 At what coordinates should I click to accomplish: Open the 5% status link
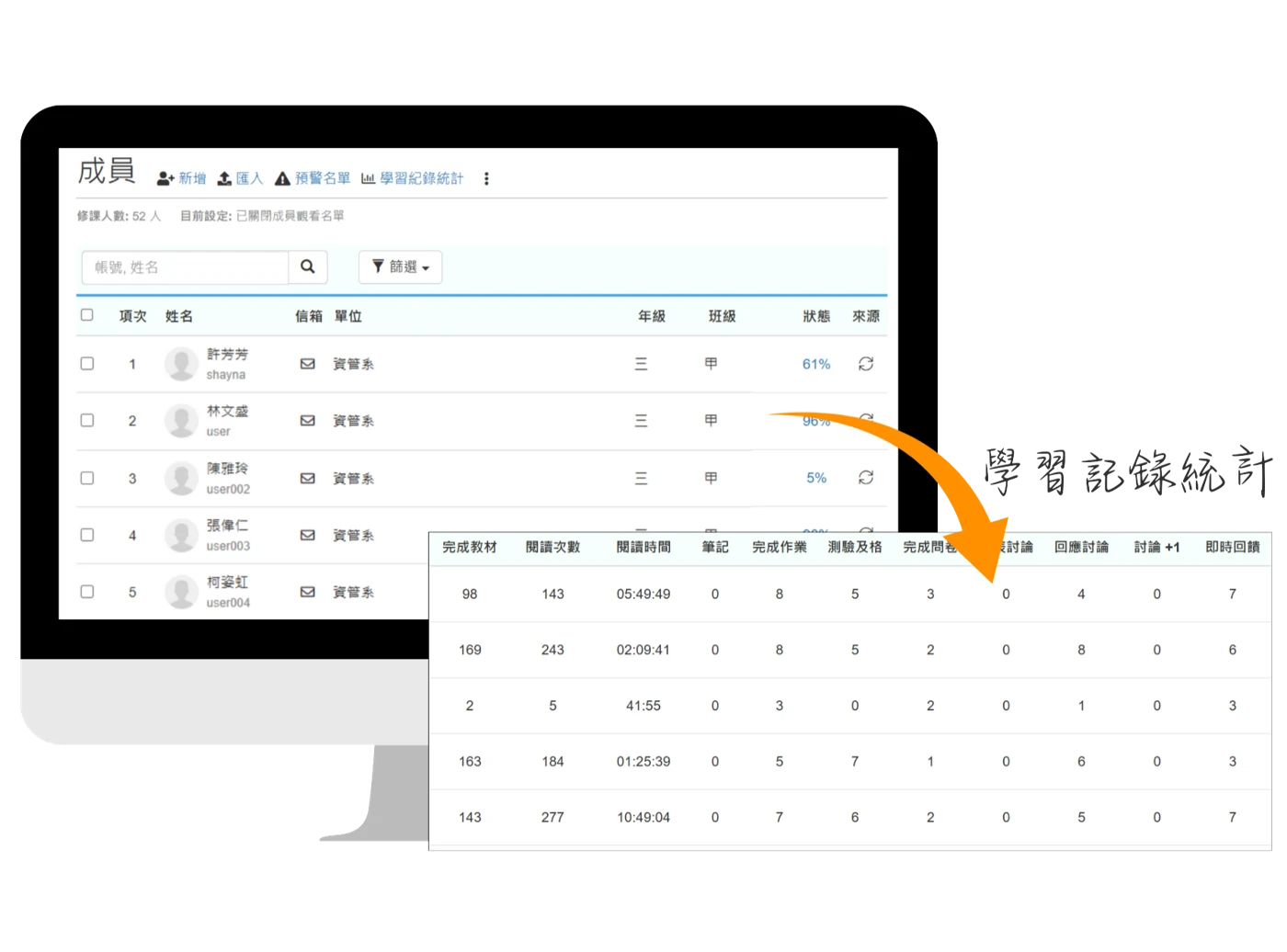click(x=816, y=478)
